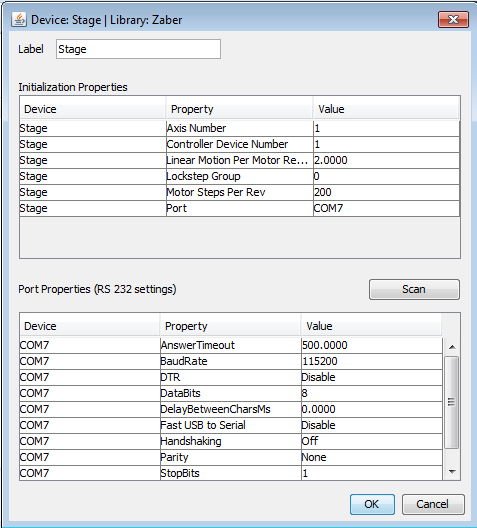Screen dimensions: 477x528
Task: Click the Scan button for ports
Action: click(414, 289)
